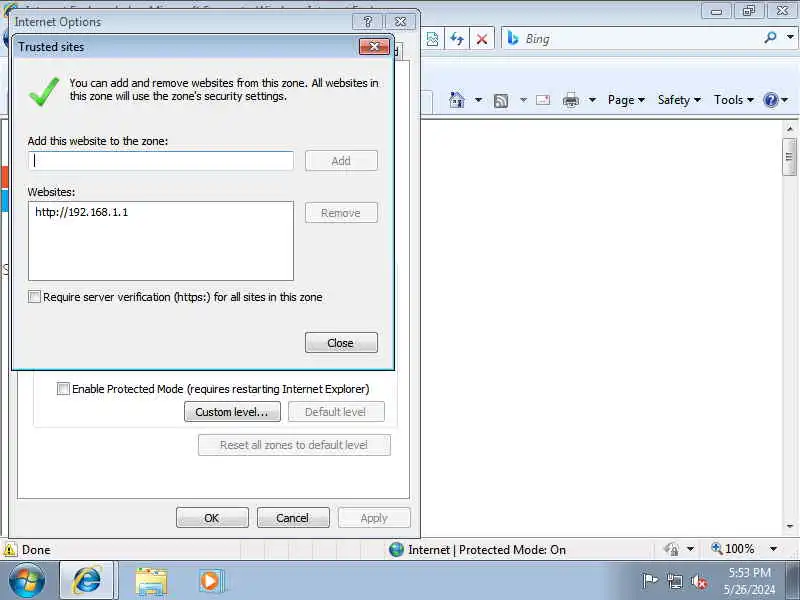The height and width of the screenshot is (600, 800).
Task: Click the compatibility view icon in address bar
Action: click(x=432, y=39)
